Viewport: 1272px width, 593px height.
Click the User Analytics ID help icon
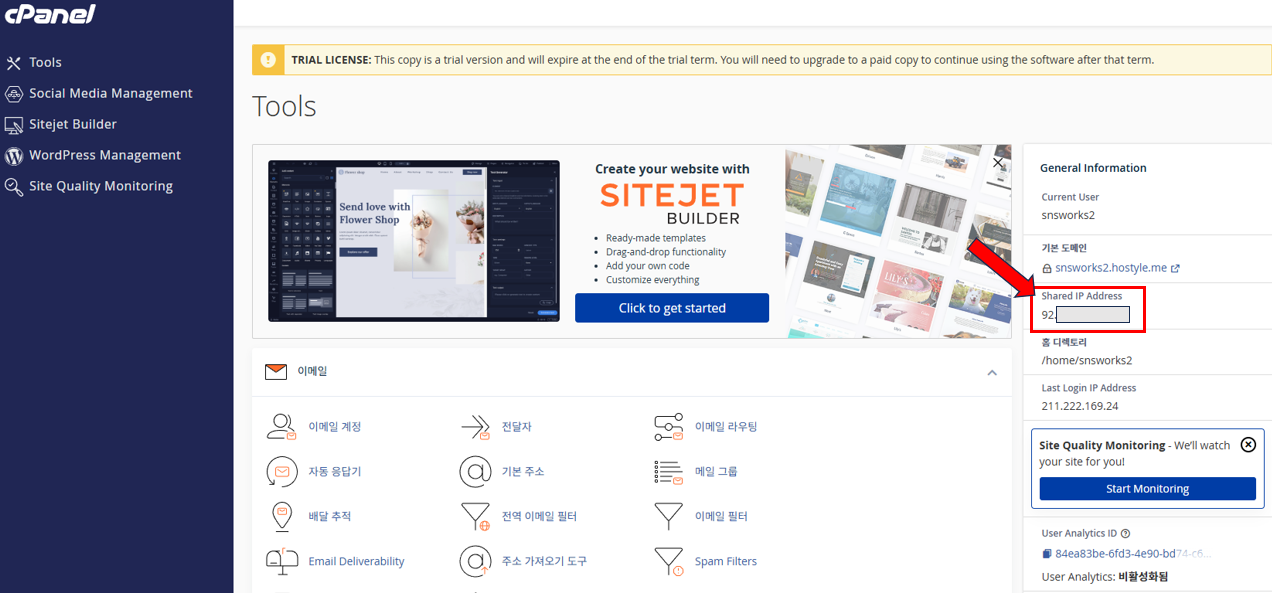[x=1125, y=534]
